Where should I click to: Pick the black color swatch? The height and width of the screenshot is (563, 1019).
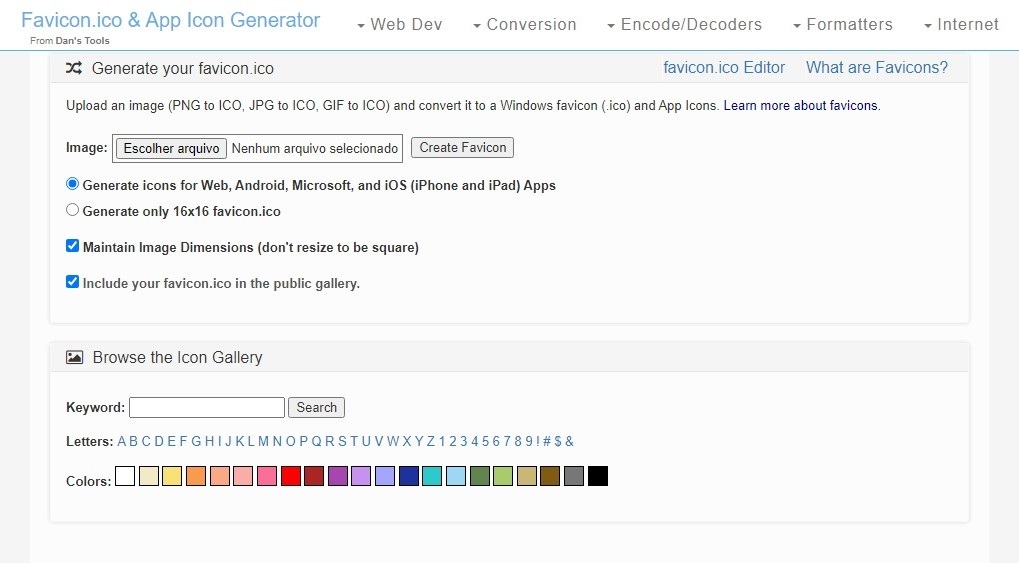click(598, 476)
